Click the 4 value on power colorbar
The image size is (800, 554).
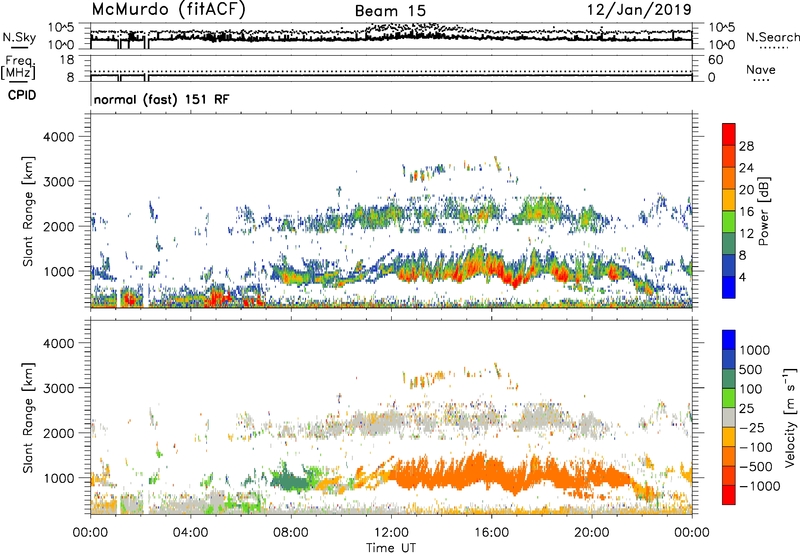point(742,277)
